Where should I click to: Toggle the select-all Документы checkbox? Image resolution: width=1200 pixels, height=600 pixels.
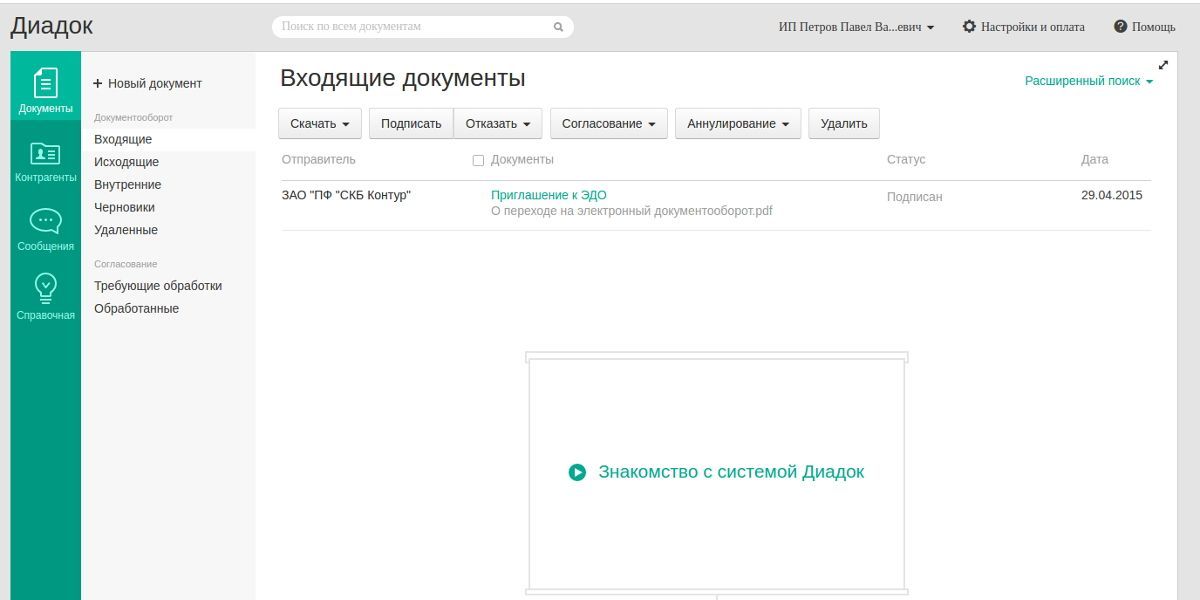point(478,160)
